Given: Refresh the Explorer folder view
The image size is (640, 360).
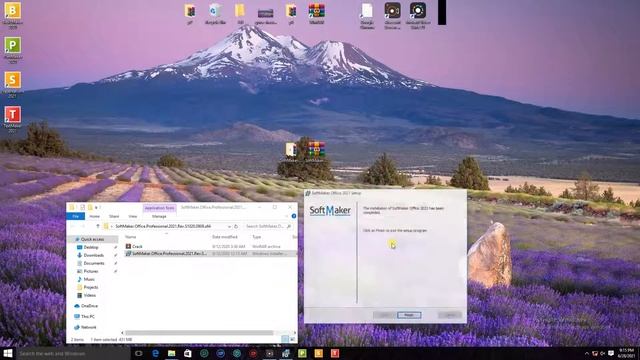Looking at the screenshot, I should [x=236, y=226].
